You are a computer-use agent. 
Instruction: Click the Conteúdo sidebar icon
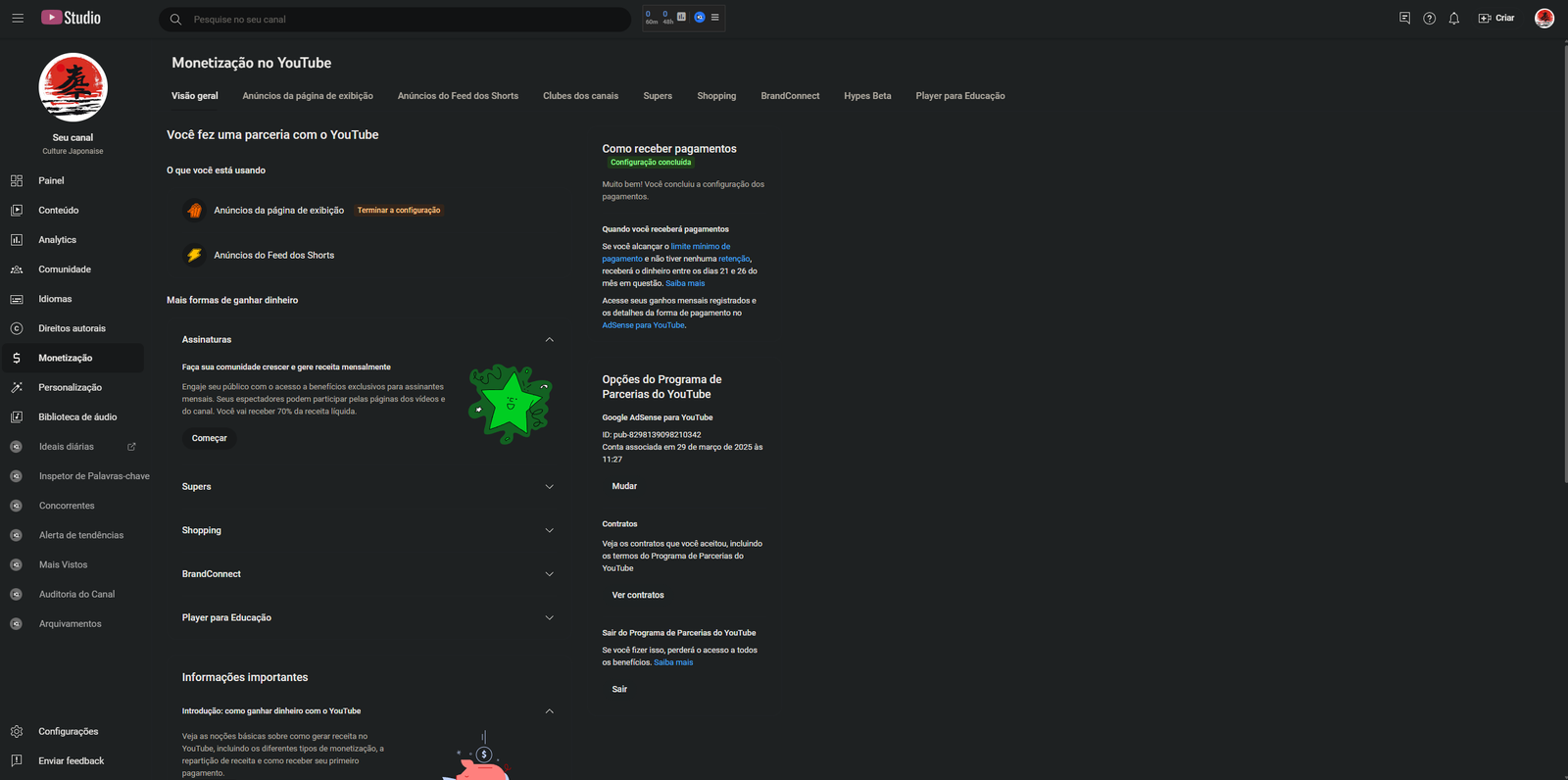point(17,210)
